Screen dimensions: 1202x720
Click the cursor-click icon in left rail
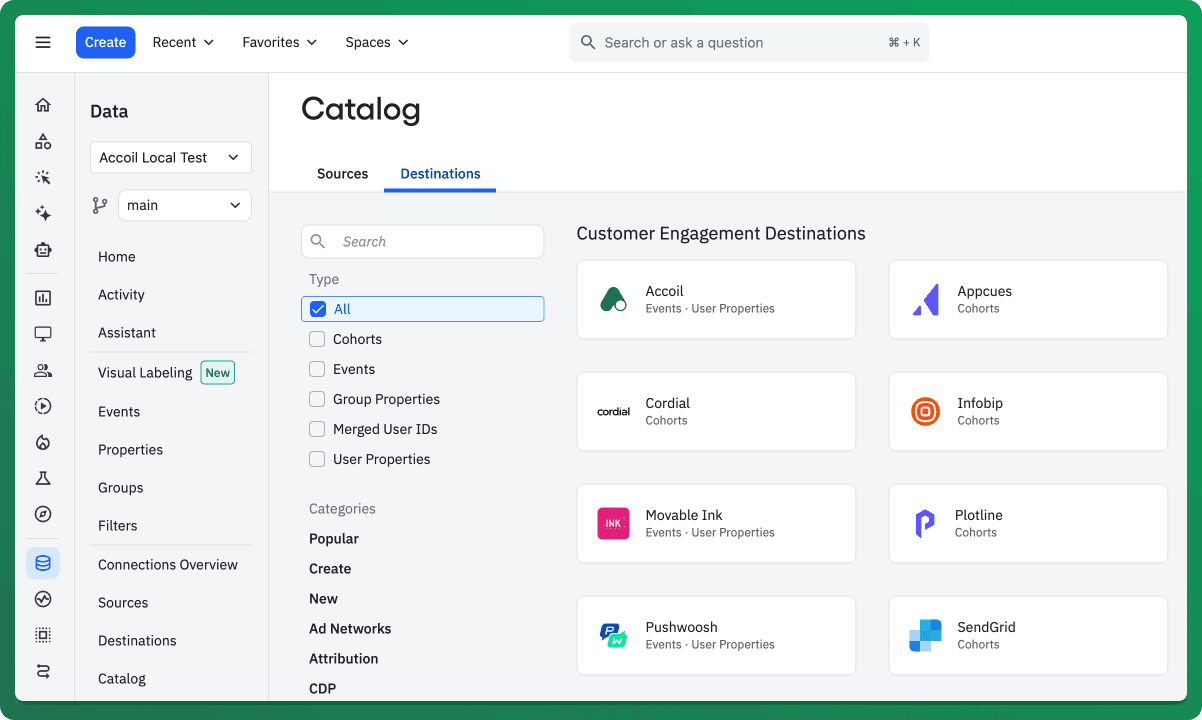click(x=43, y=177)
